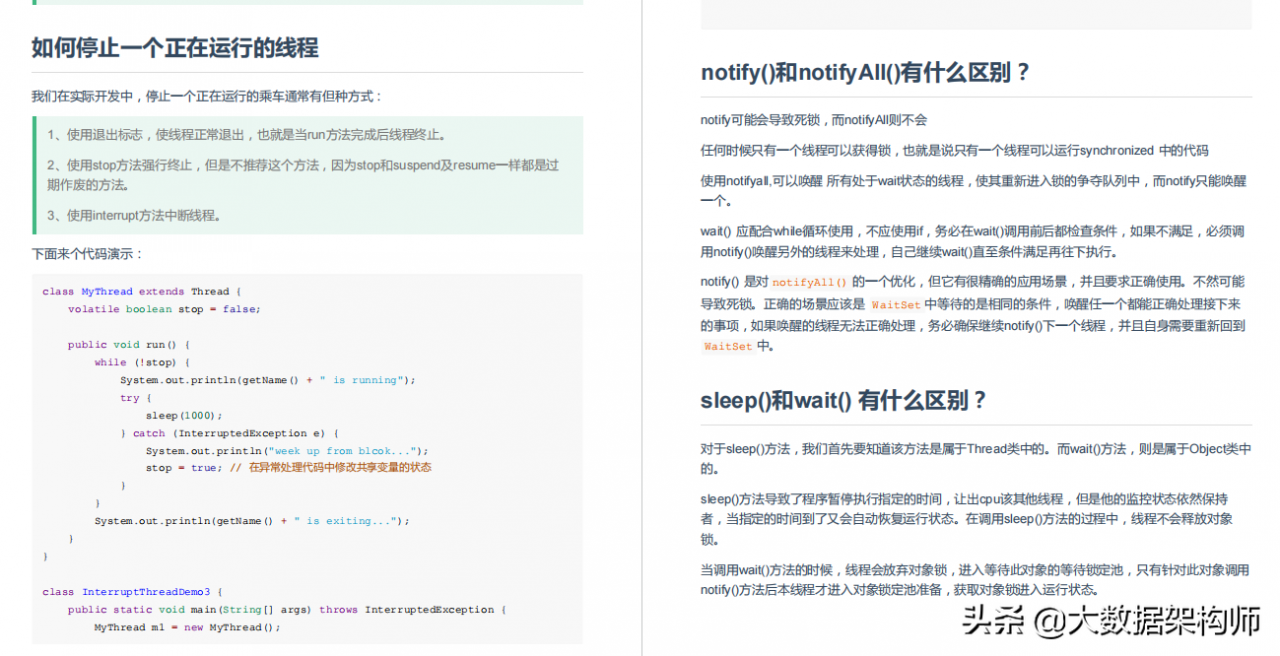The height and width of the screenshot is (656, 1280).
Task: Click the code line 'class MyThread extends Thread'
Action: 141,292
